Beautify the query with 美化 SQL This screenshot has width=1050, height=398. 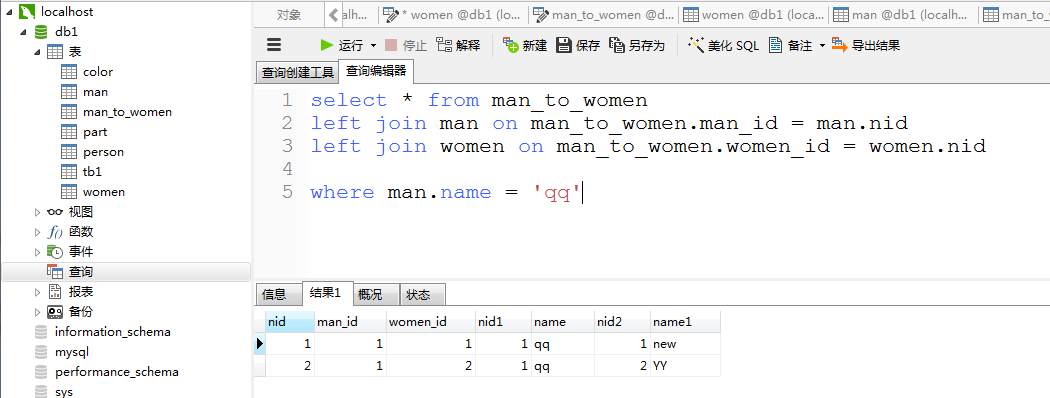(x=723, y=45)
